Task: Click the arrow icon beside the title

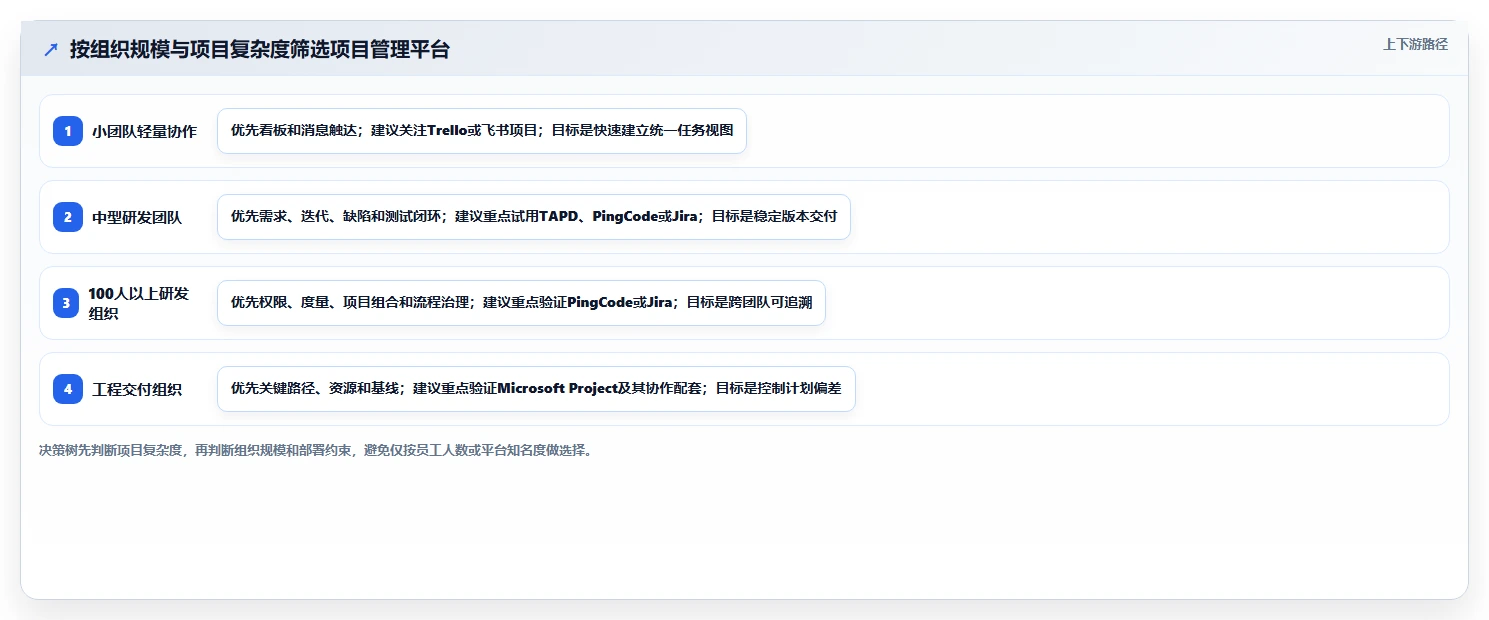Action: [x=51, y=49]
